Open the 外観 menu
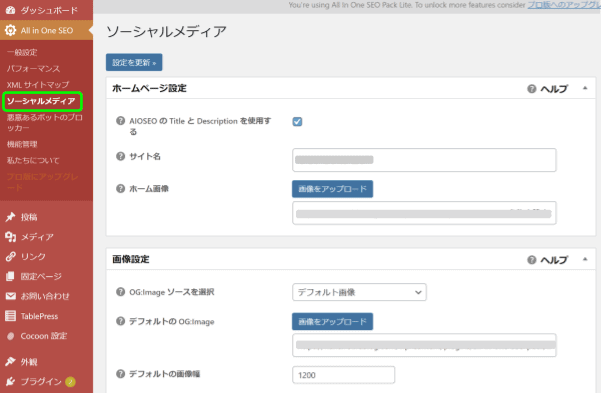Image resolution: width=601 pixels, height=393 pixels. tap(29, 362)
